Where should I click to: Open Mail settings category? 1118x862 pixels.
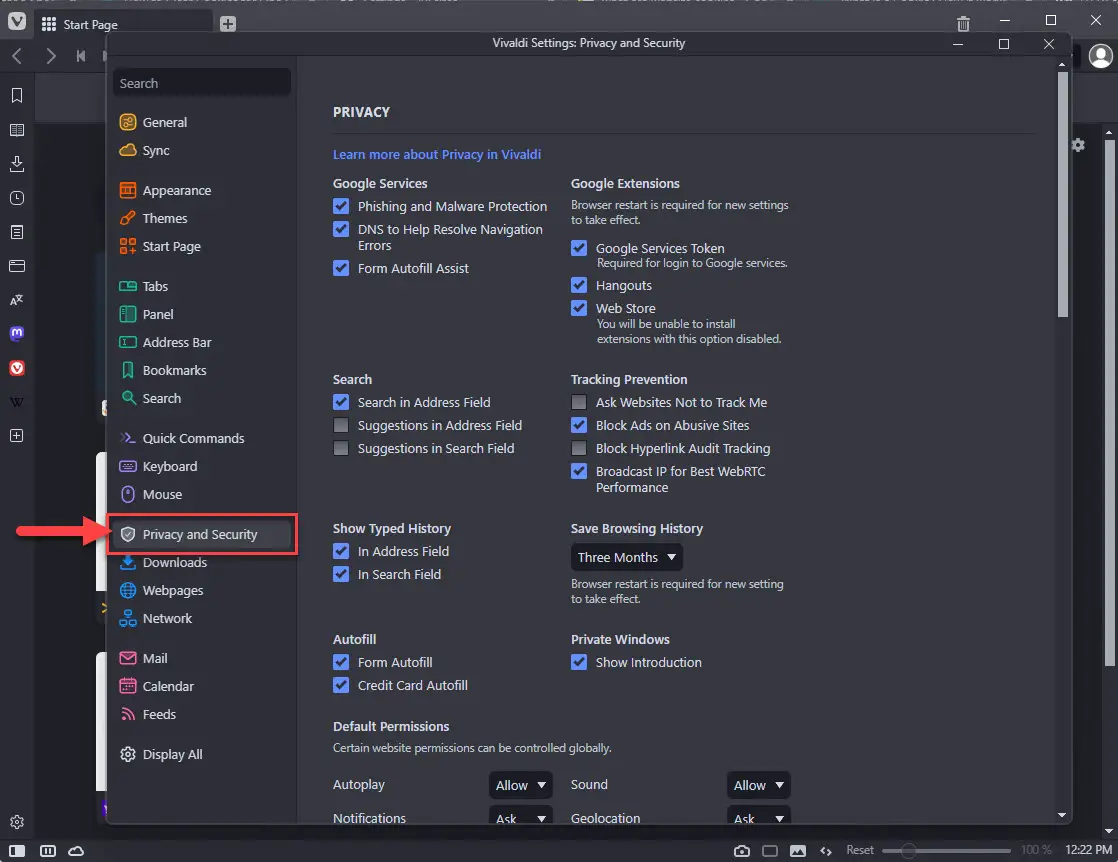(x=201, y=659)
